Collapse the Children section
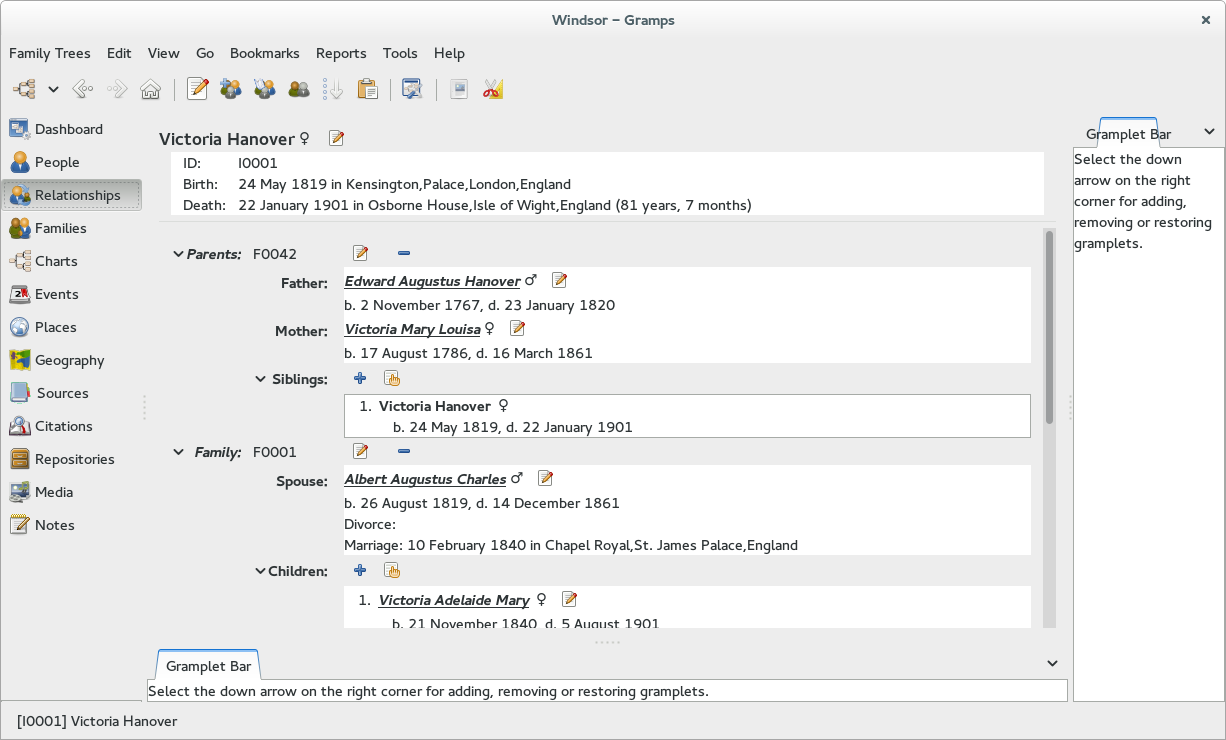 click(x=261, y=571)
